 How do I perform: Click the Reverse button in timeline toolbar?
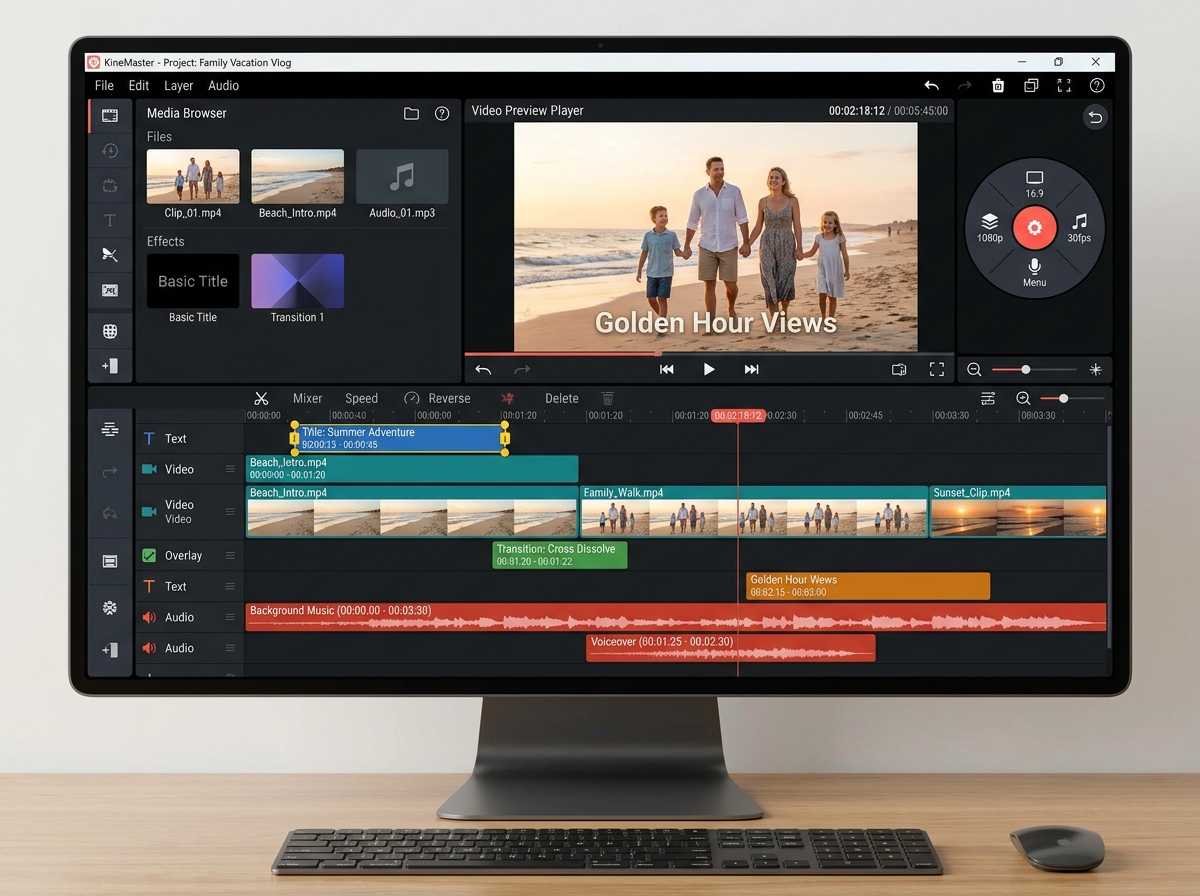437,398
